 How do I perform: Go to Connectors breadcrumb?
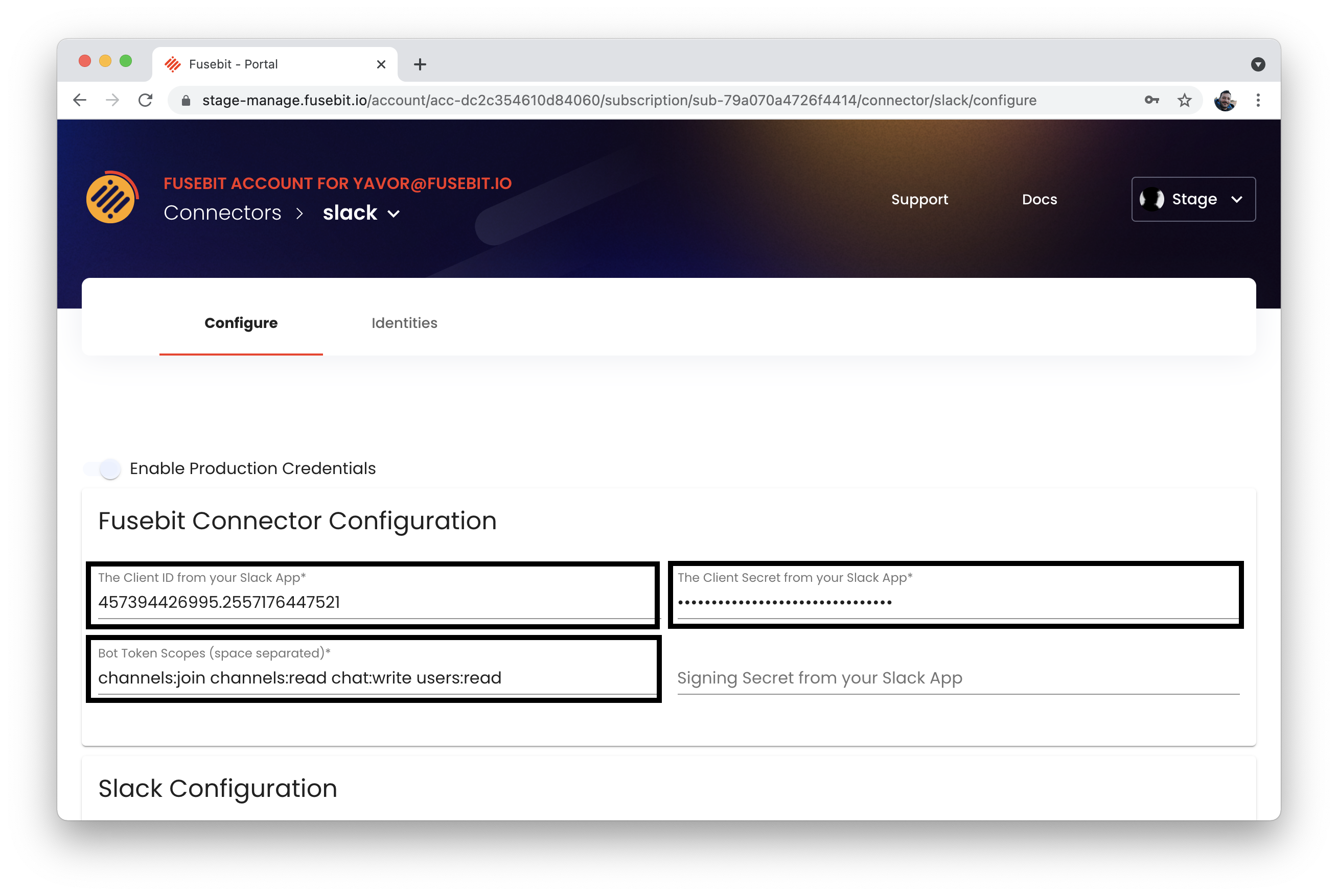pyautogui.click(x=222, y=213)
